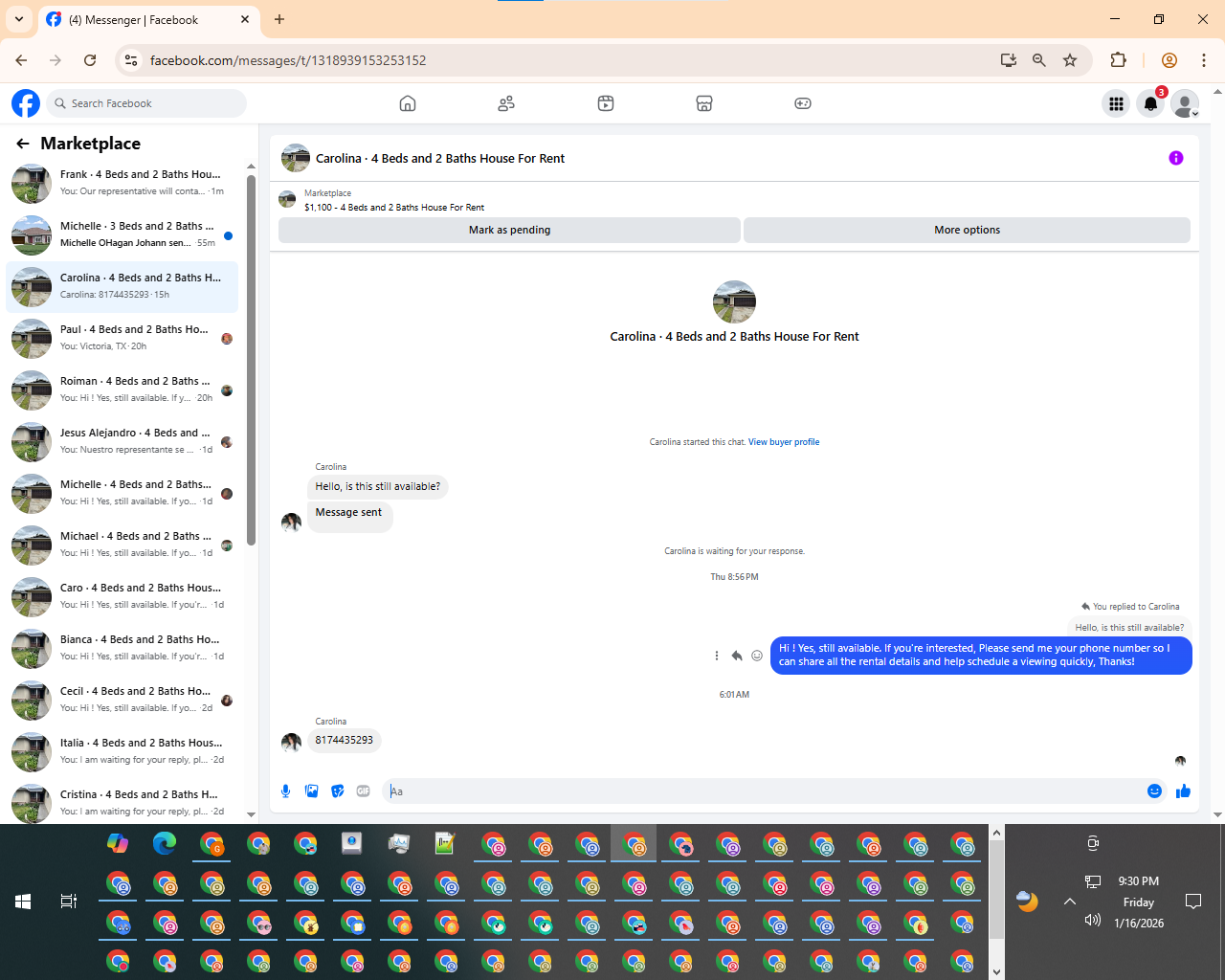Click the Search Facebook field
Image resolution: width=1225 pixels, height=980 pixels.
coord(146,103)
